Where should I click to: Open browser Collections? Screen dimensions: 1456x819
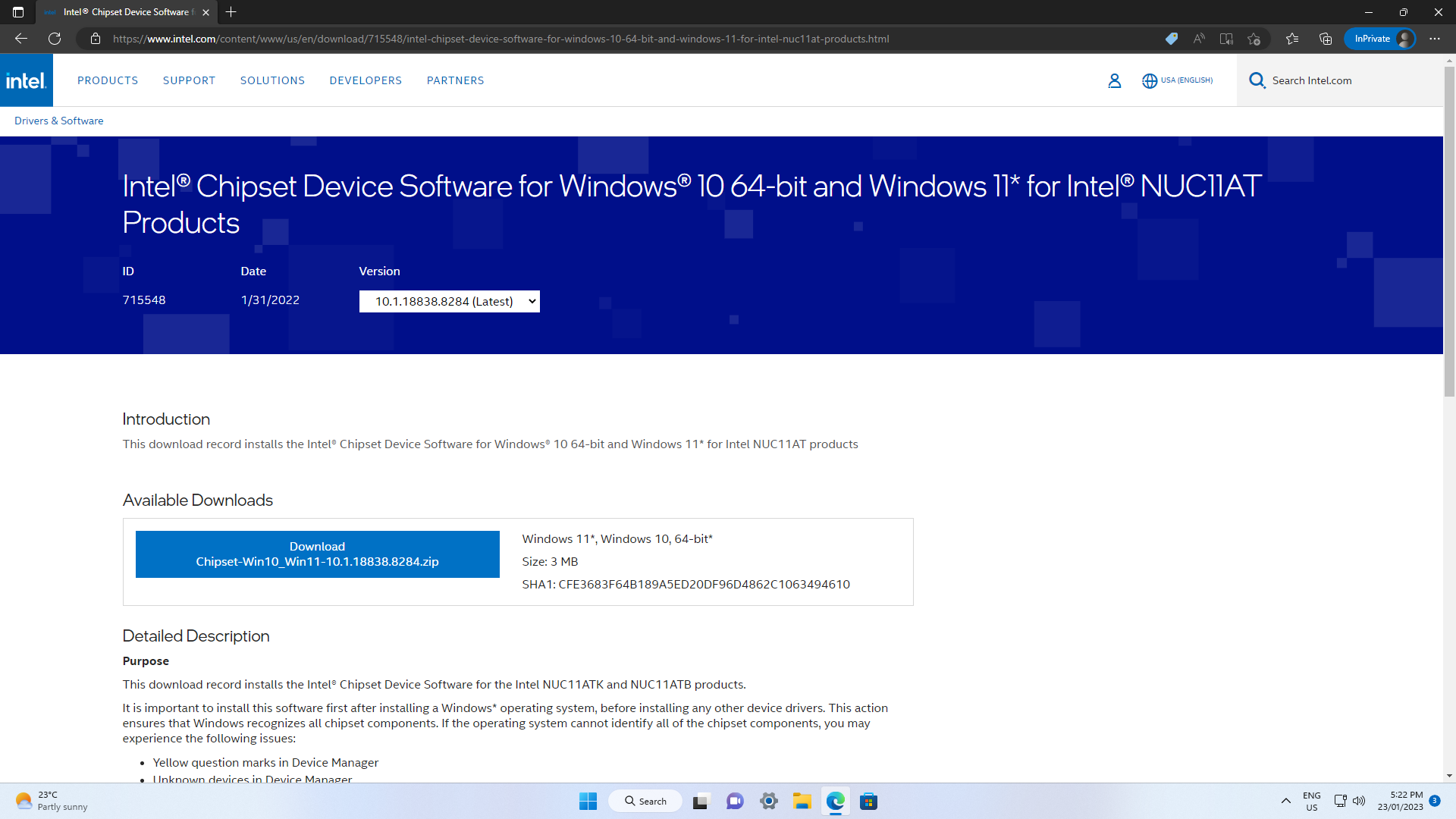click(x=1326, y=39)
